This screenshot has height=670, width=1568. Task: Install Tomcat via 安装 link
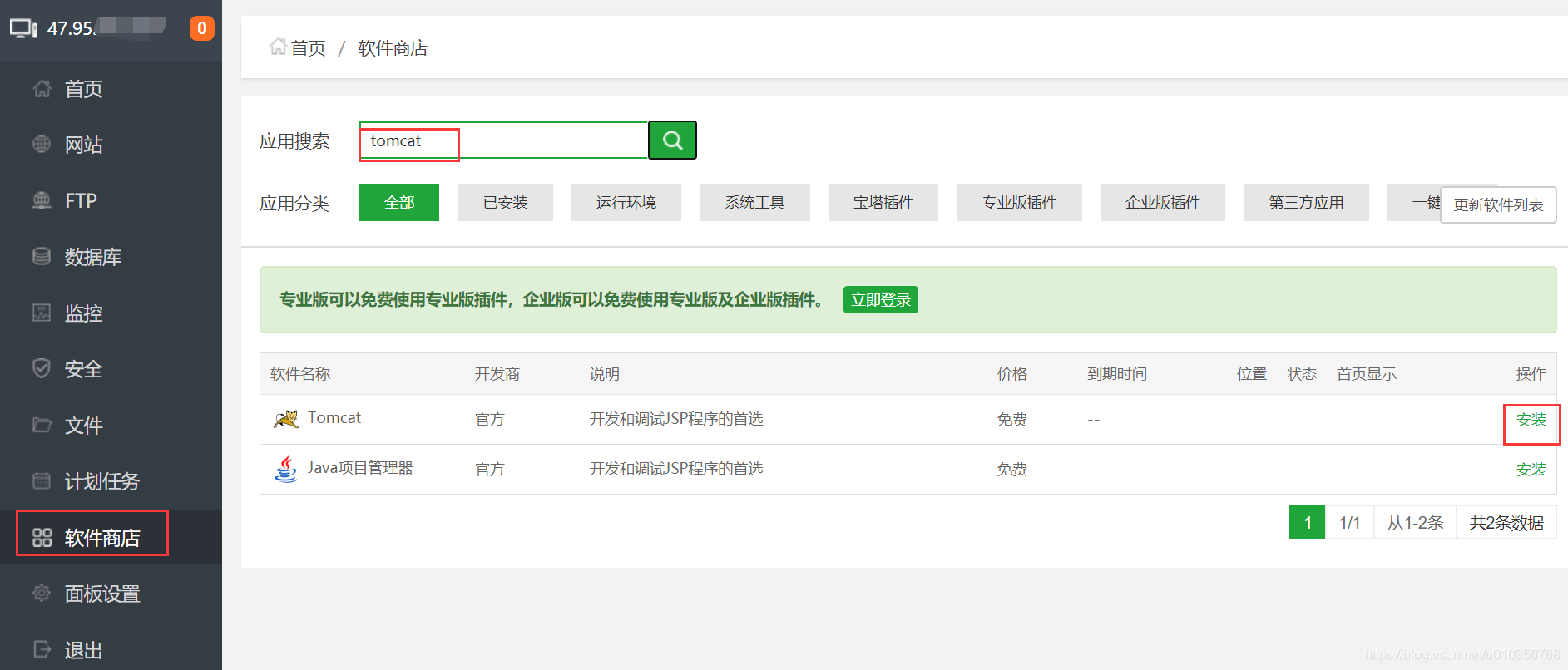tap(1531, 420)
